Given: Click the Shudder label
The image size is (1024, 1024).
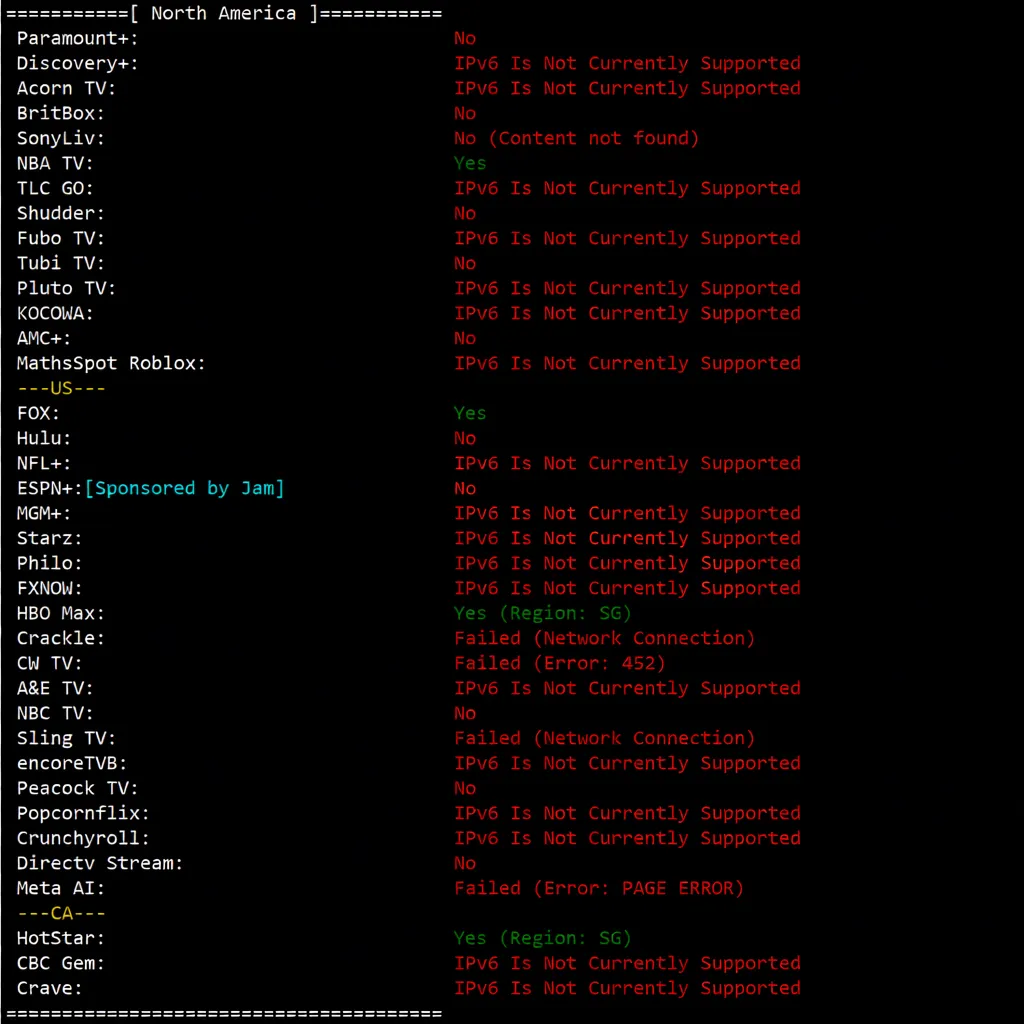Looking at the screenshot, I should 60,214.
